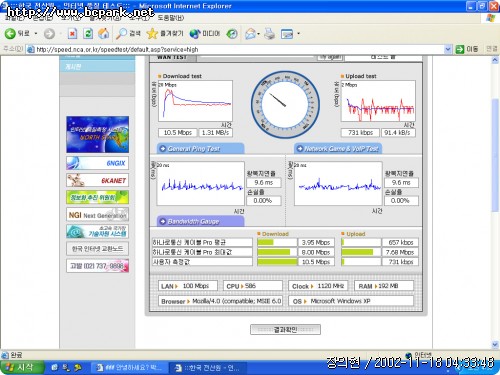The height and width of the screenshot is (375, 500).
Task: Open the 한국 인터넷 교환노드 banner link
Action: point(97,249)
